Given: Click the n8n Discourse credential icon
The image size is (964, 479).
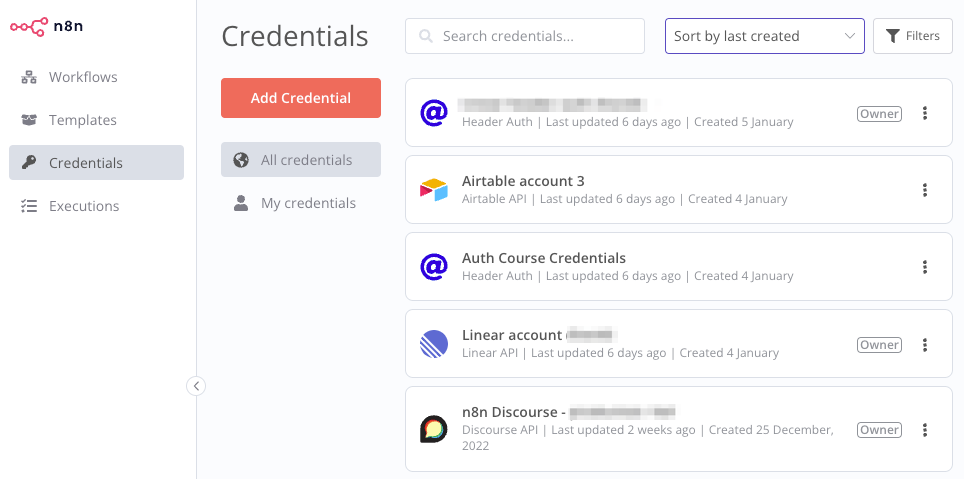Looking at the screenshot, I should pyautogui.click(x=433, y=429).
